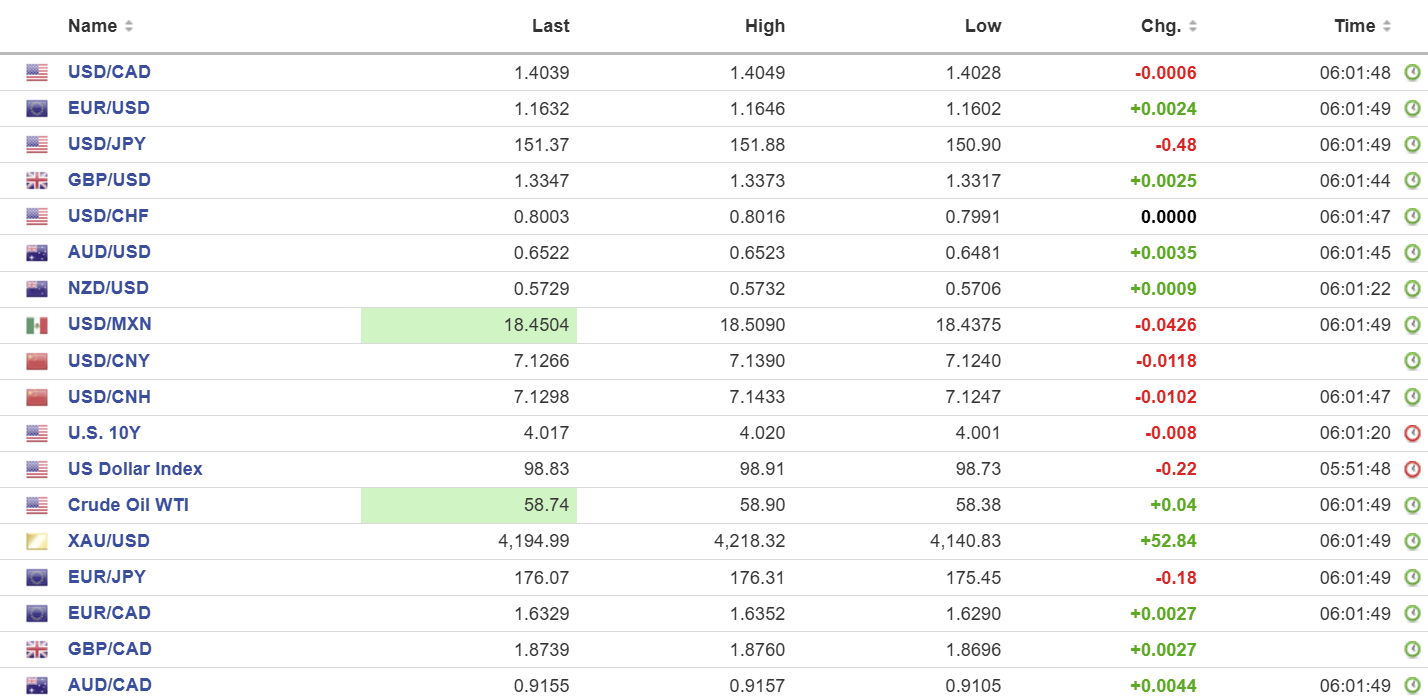The width and height of the screenshot is (1428, 700).
Task: Click the Australia flag icon beside AUD/USD
Action: pyautogui.click(x=37, y=253)
